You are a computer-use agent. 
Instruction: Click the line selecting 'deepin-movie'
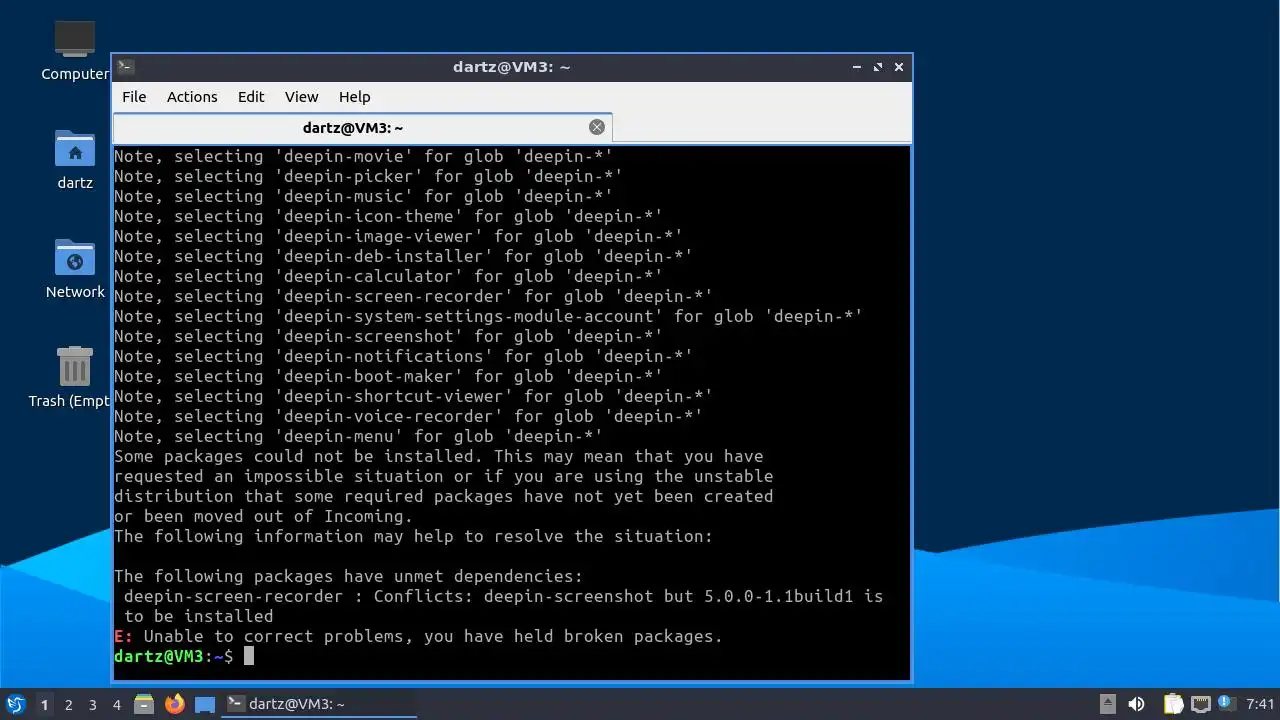363,156
